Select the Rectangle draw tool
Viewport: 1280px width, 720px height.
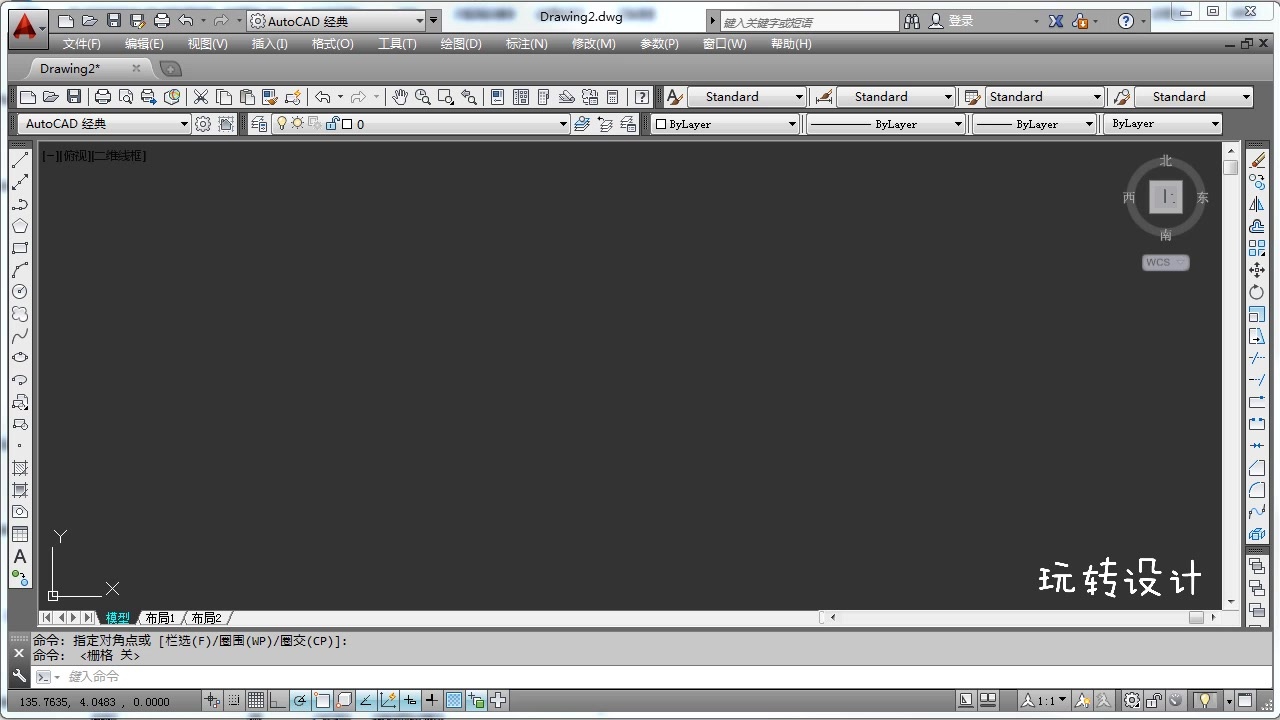pos(20,248)
